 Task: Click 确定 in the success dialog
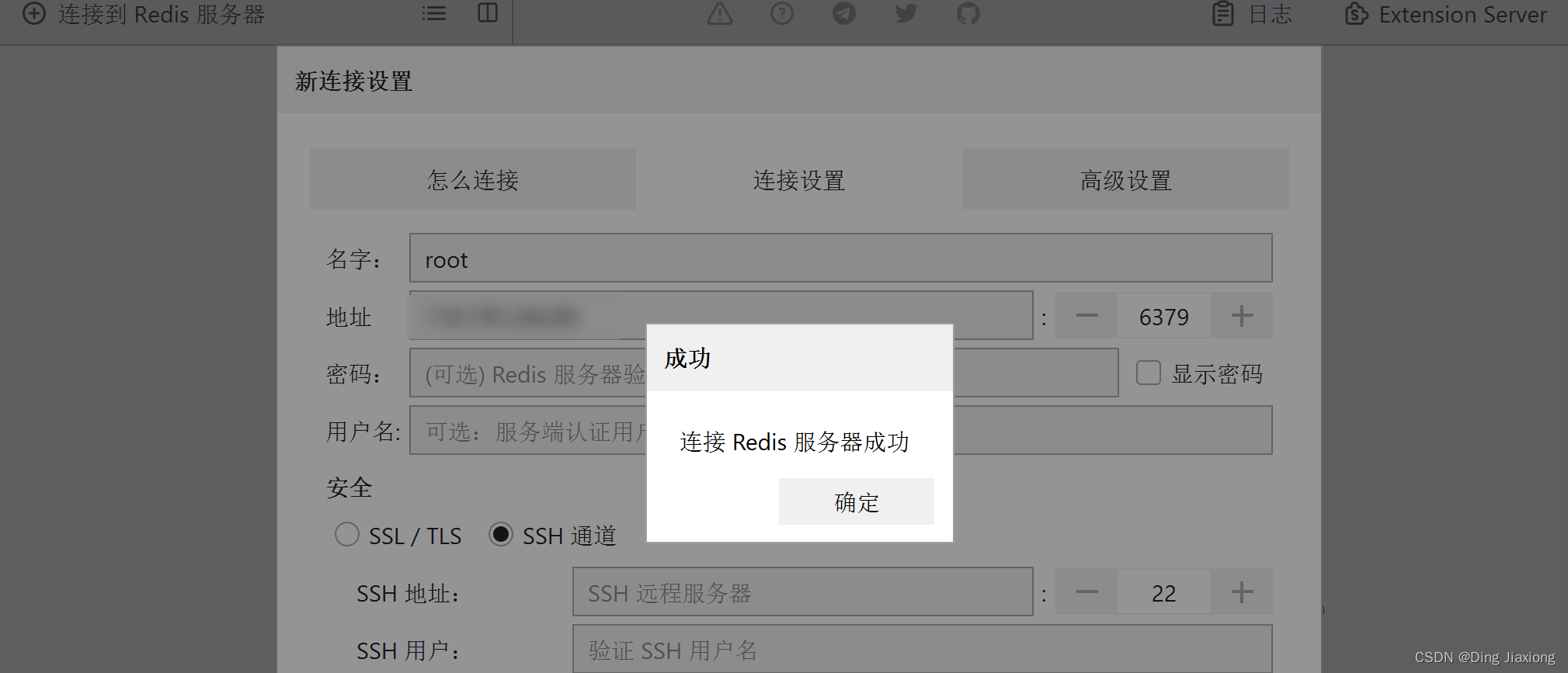coord(856,501)
